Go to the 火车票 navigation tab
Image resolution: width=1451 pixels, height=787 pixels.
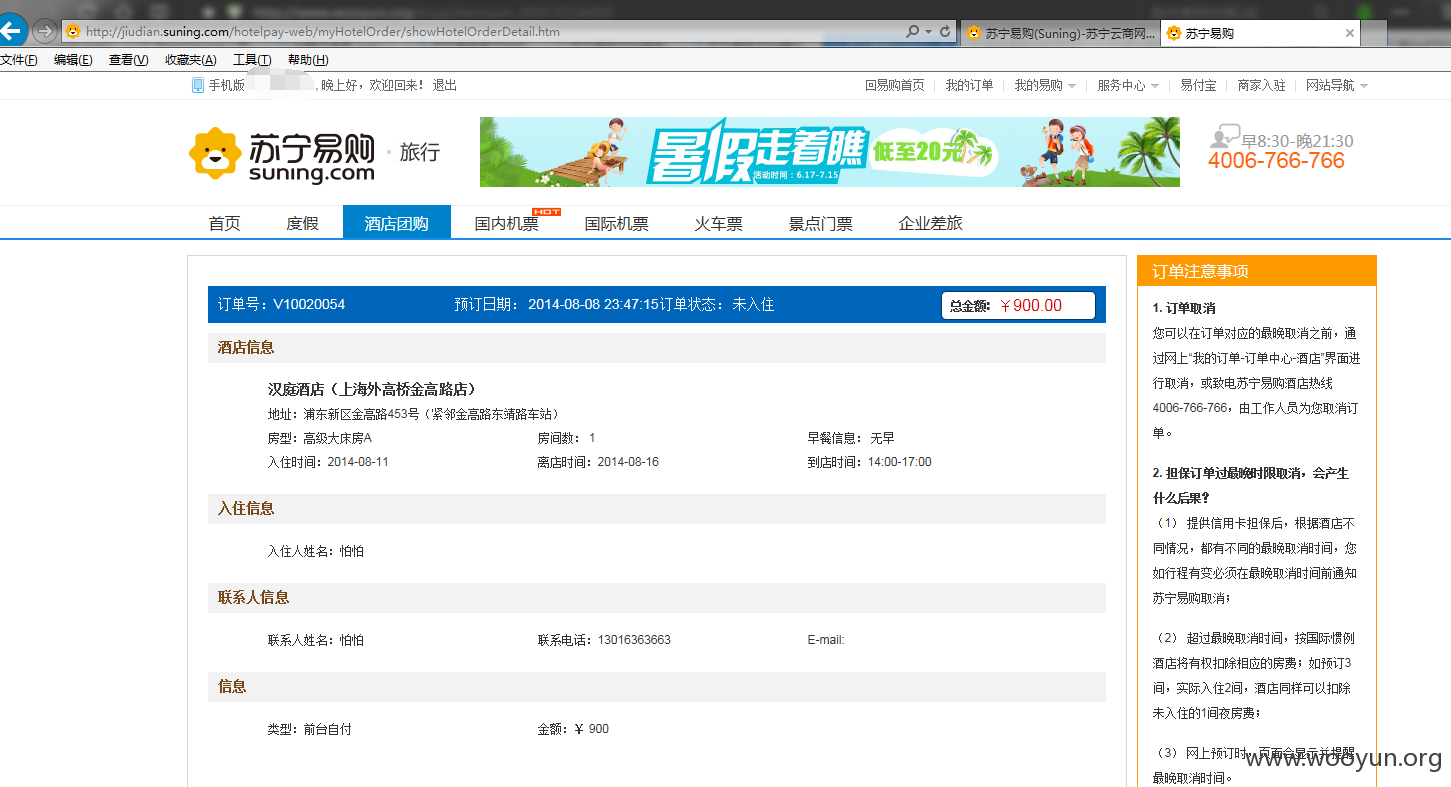click(x=719, y=223)
